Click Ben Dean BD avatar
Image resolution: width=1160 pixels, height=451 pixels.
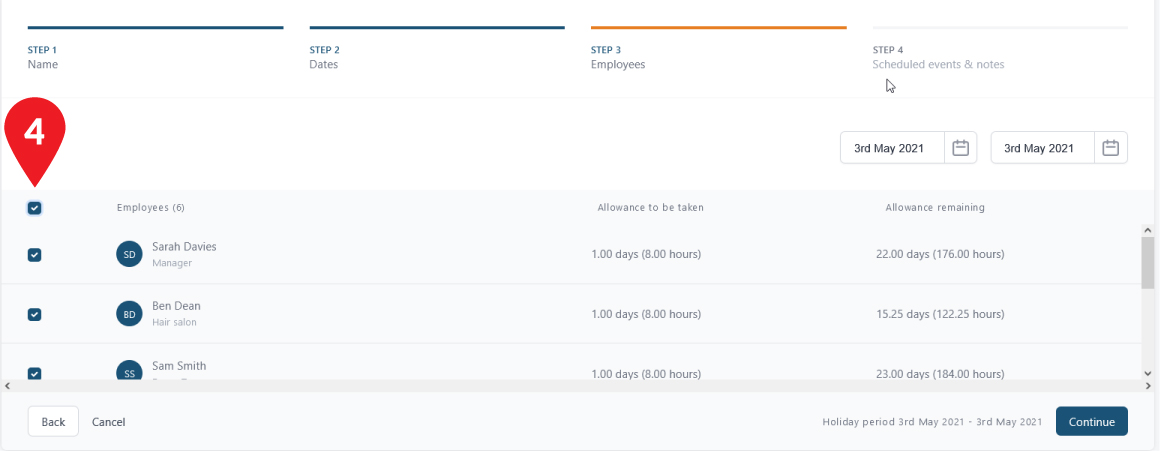pos(129,314)
